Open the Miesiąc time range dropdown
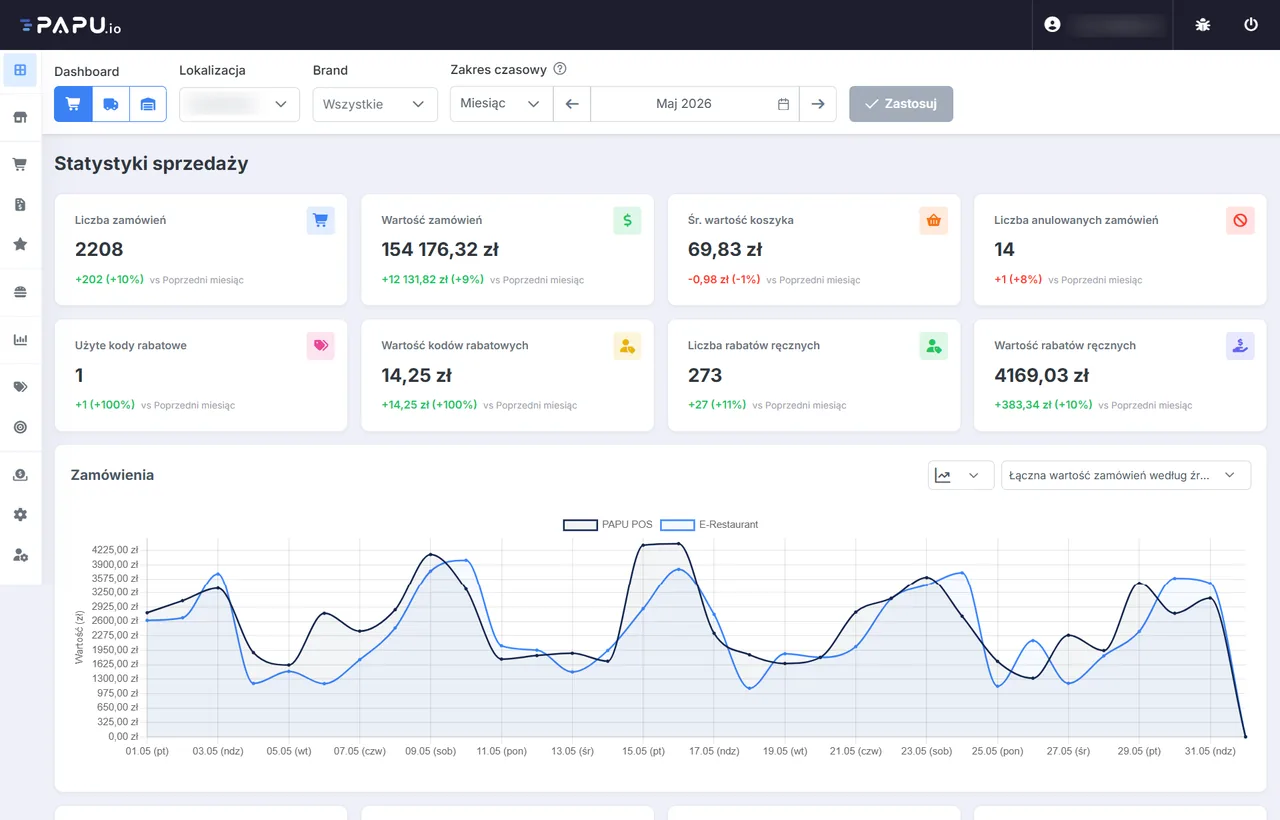Image resolution: width=1280 pixels, height=820 pixels. point(502,104)
